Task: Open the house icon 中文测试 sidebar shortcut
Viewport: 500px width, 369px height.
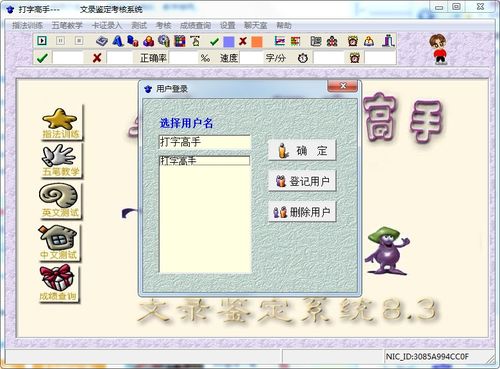Action: (x=59, y=242)
